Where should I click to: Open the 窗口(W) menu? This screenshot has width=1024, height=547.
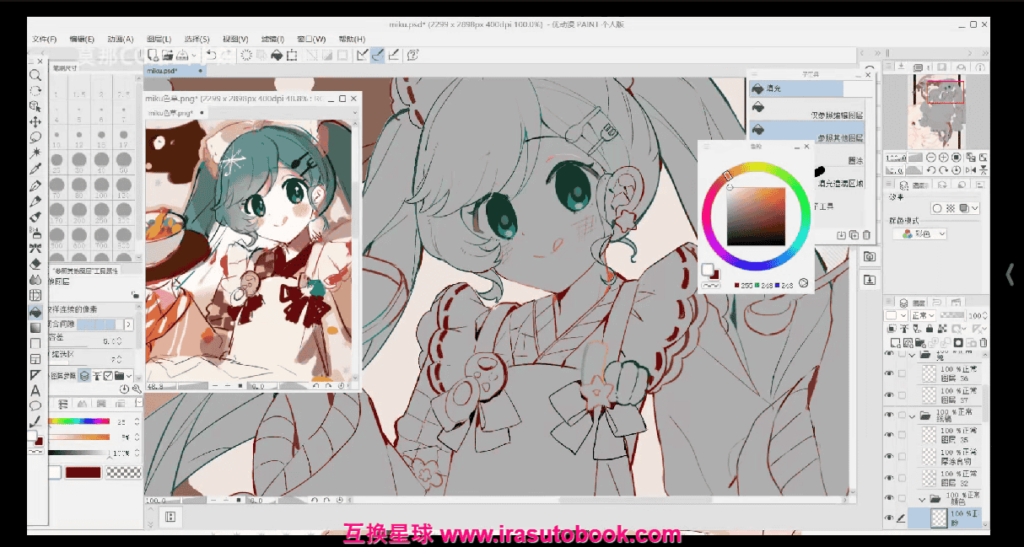[311, 39]
